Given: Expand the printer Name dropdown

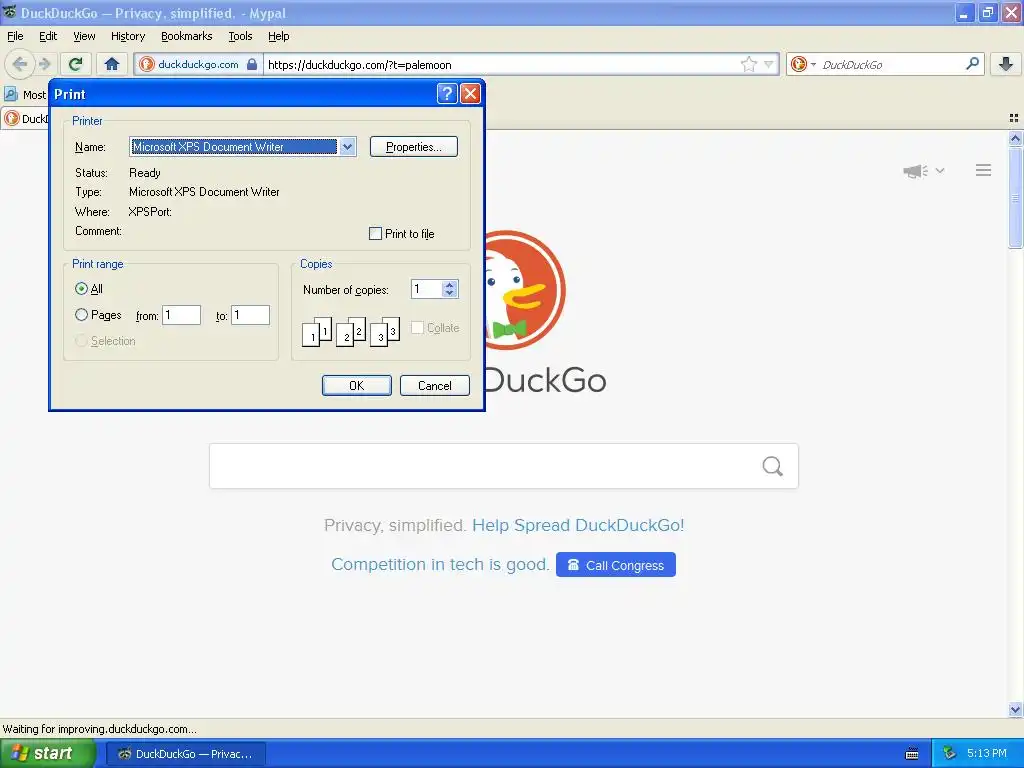Looking at the screenshot, I should pyautogui.click(x=347, y=147).
